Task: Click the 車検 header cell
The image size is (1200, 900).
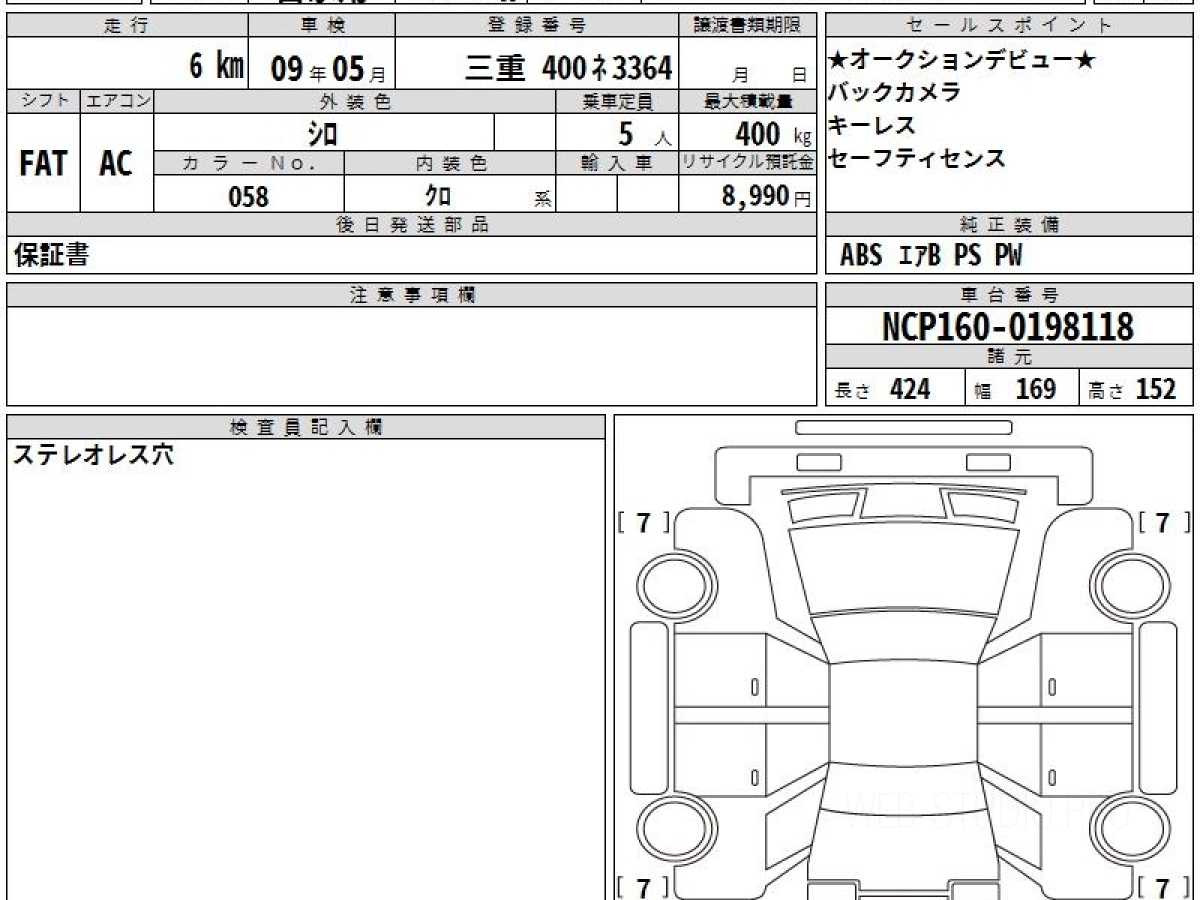Action: pos(321,26)
